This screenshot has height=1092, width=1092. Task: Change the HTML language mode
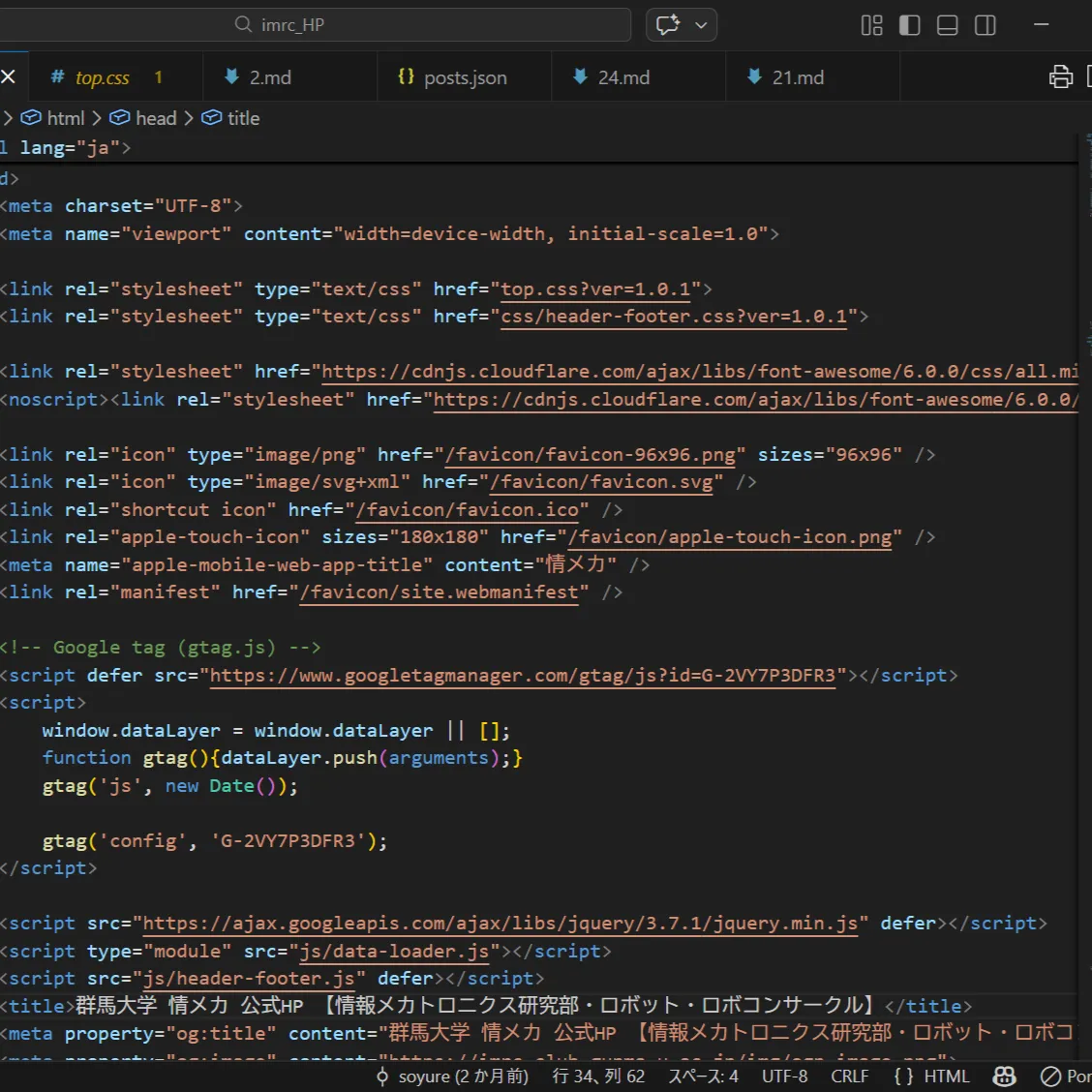(x=932, y=1077)
